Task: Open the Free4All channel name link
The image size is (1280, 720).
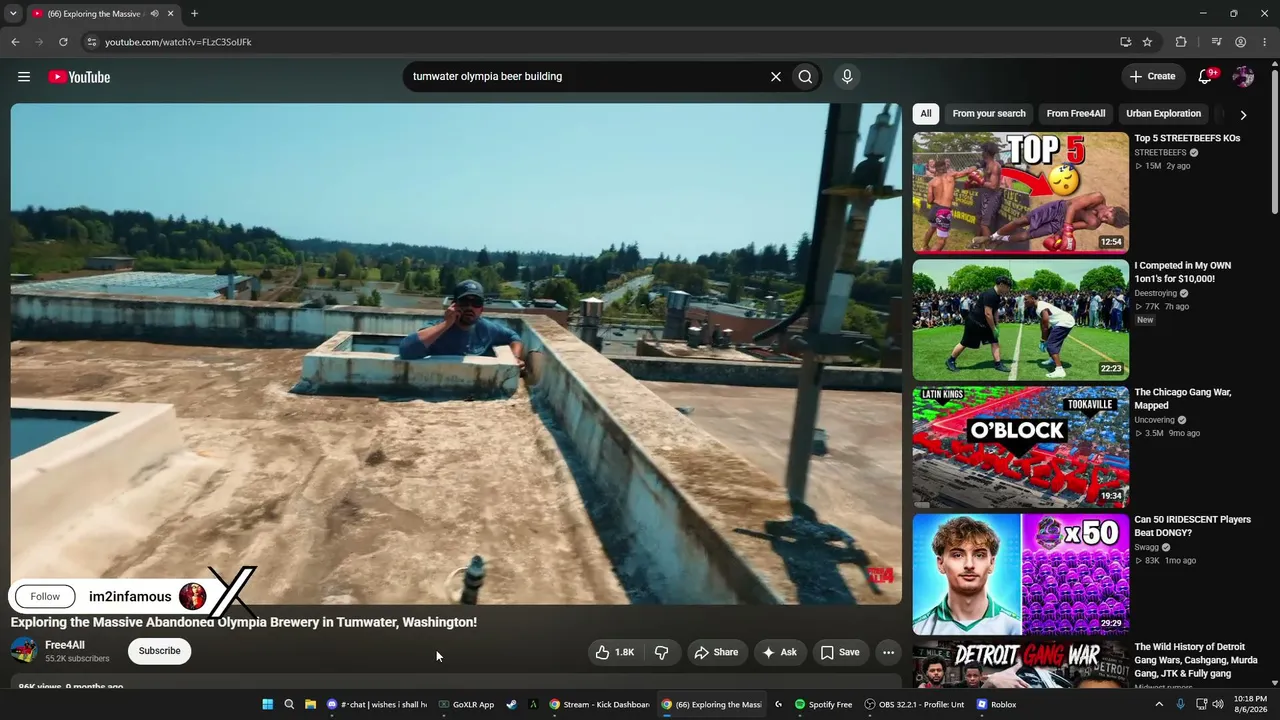Action: pos(65,645)
